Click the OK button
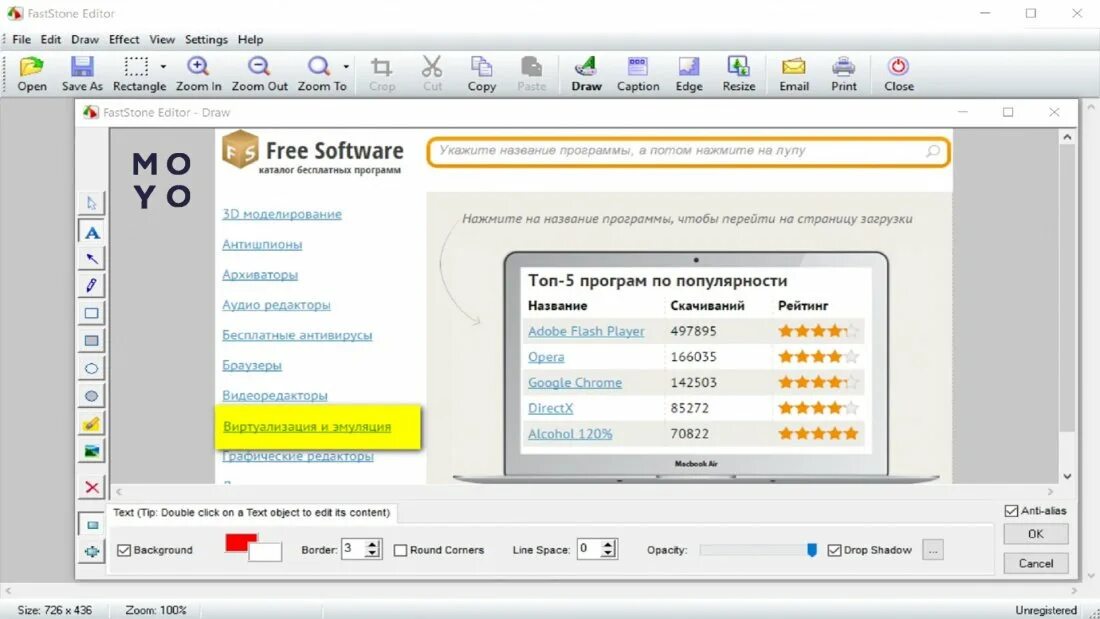 (x=1035, y=534)
